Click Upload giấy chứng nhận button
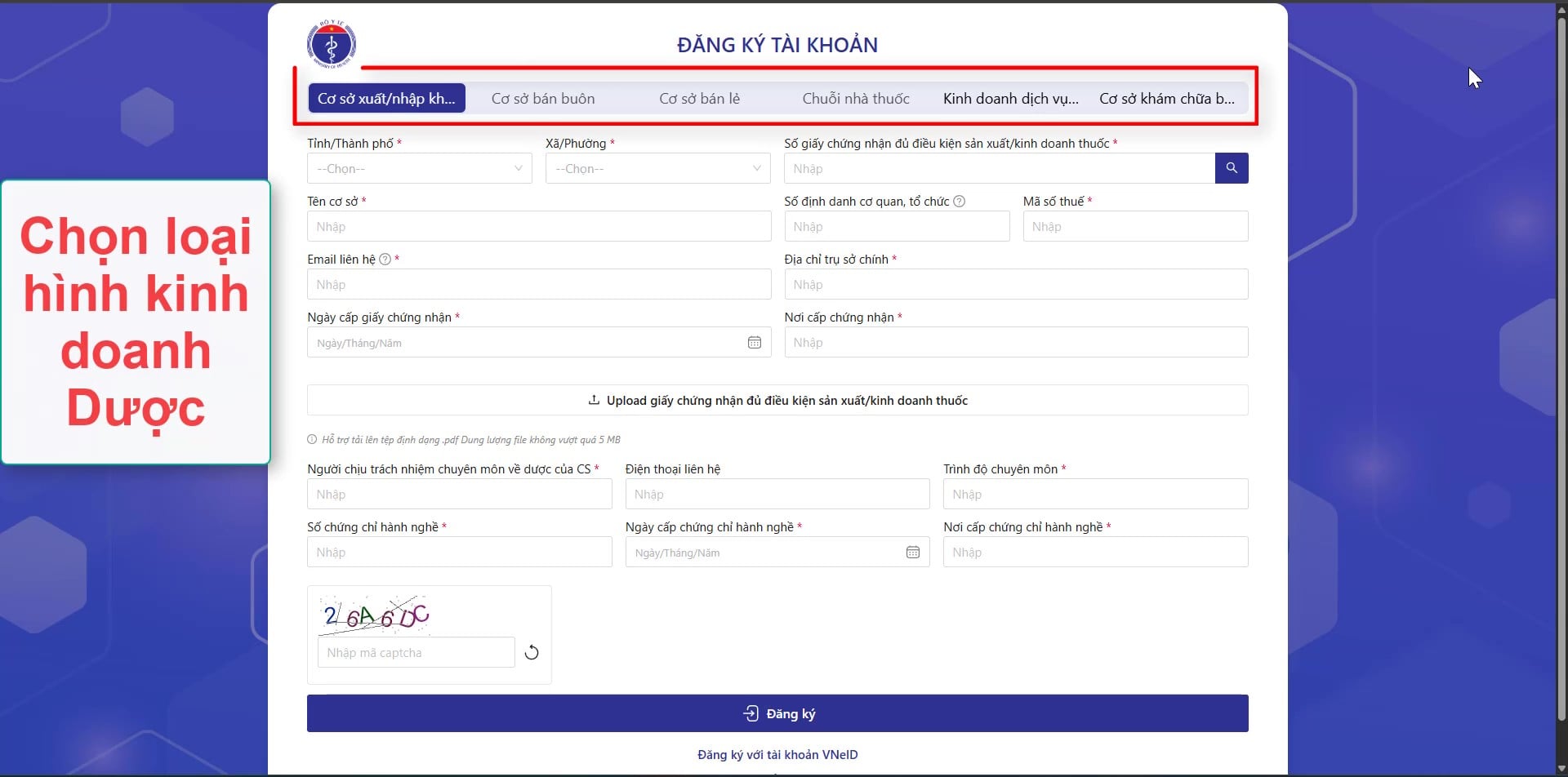This screenshot has width=1568, height=777. tap(777, 400)
